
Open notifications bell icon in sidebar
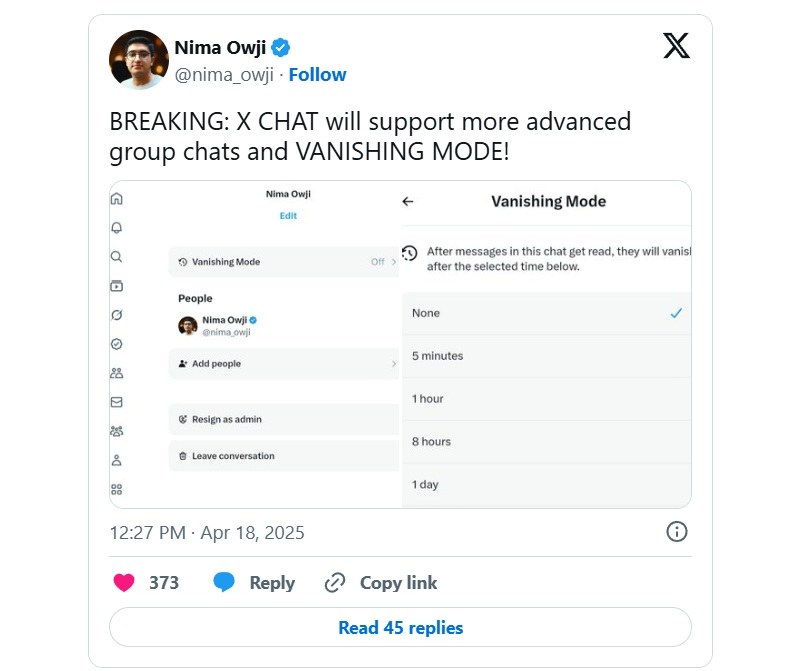click(x=117, y=228)
